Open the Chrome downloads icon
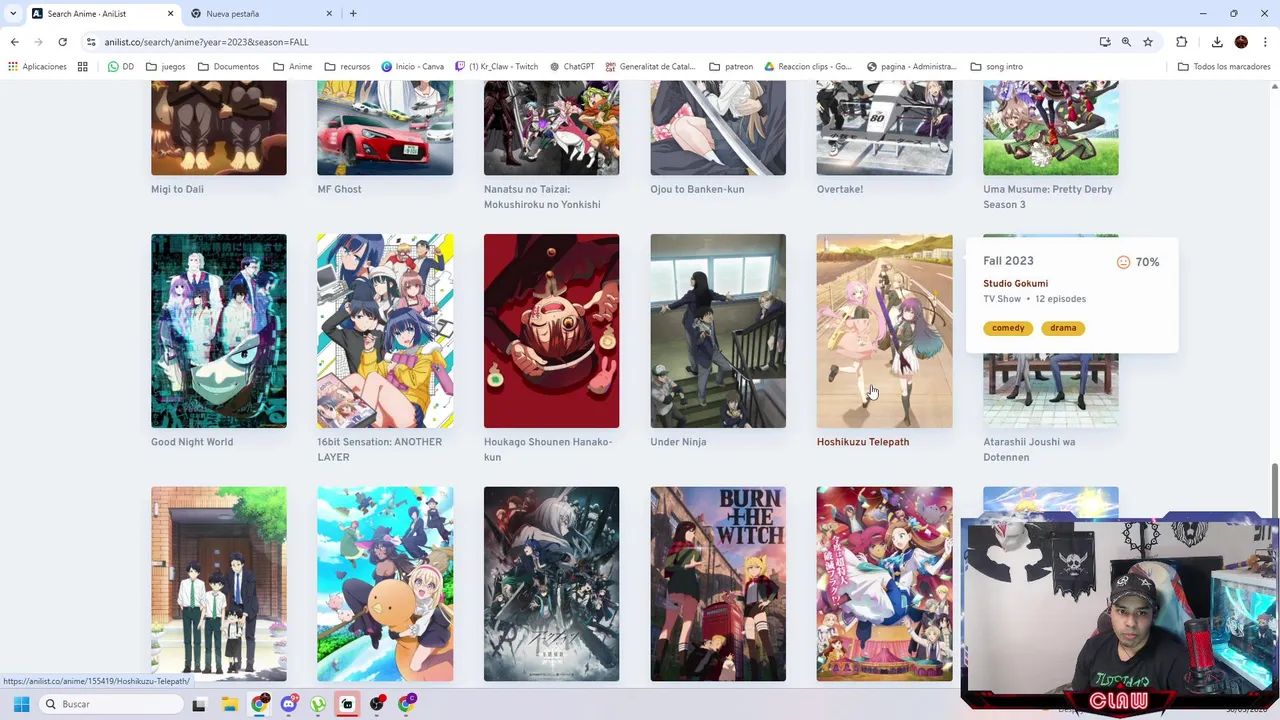This screenshot has height=720, width=1280. (1217, 42)
